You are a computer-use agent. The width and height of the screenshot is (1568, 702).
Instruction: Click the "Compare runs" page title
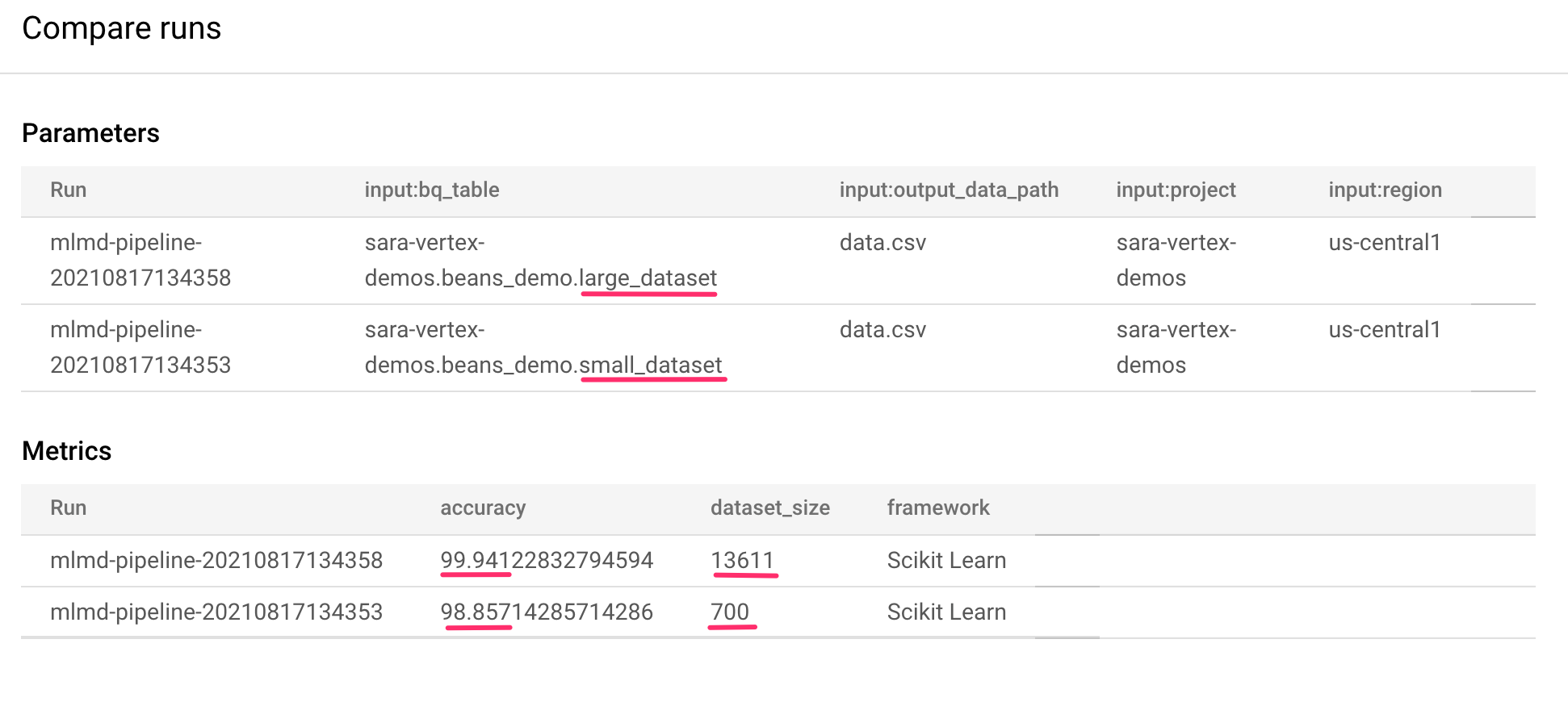coord(121,28)
